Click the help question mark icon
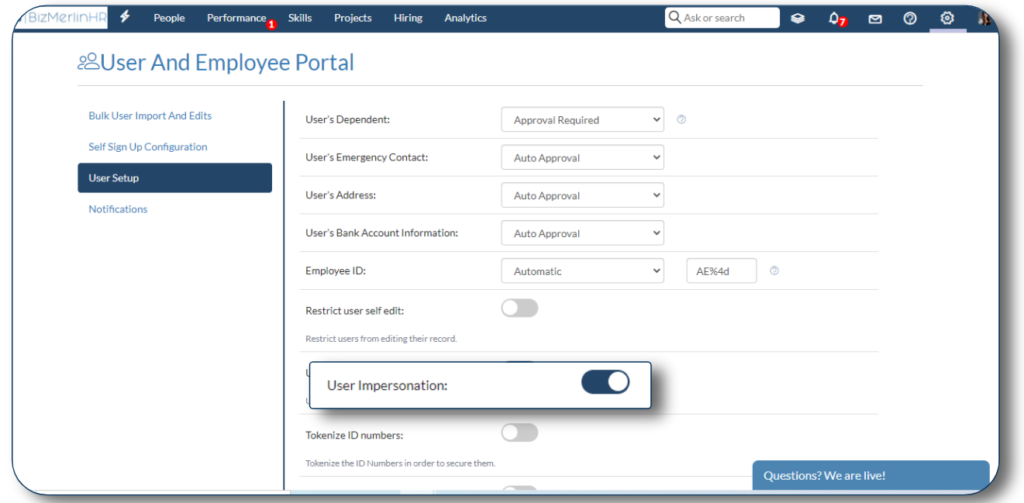The width and height of the screenshot is (1024, 503). [910, 18]
